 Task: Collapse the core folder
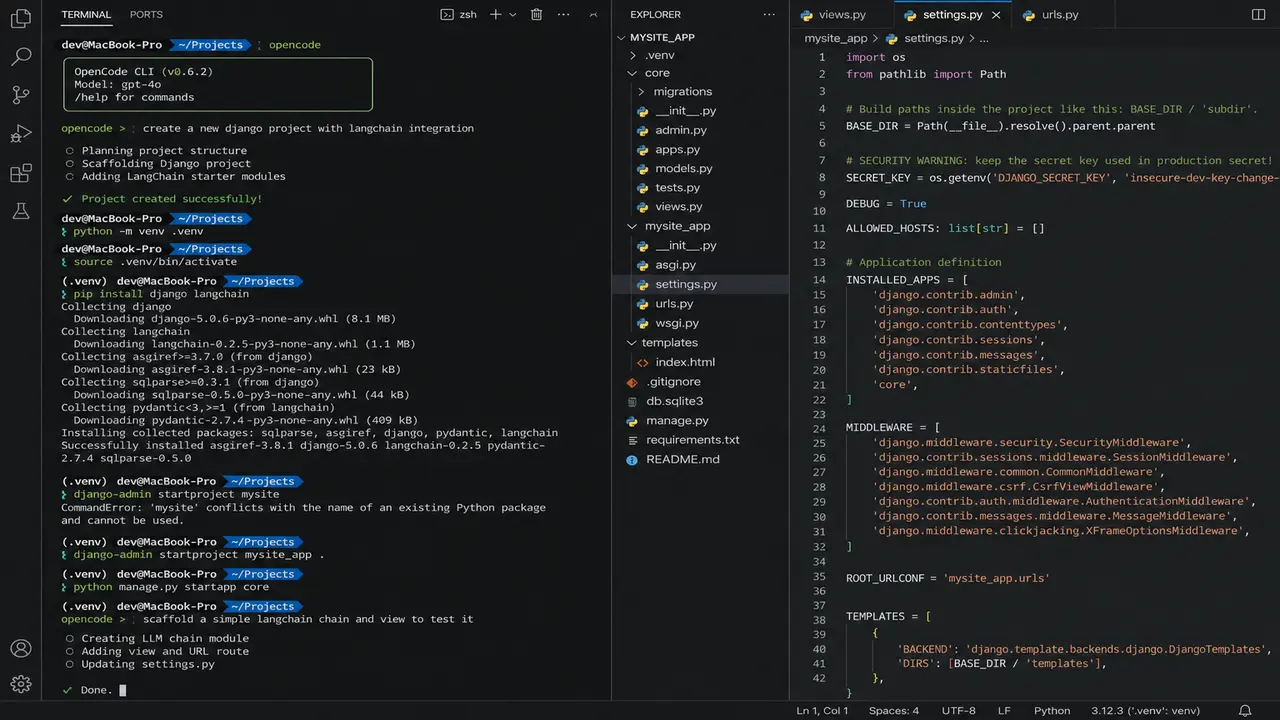coord(632,73)
